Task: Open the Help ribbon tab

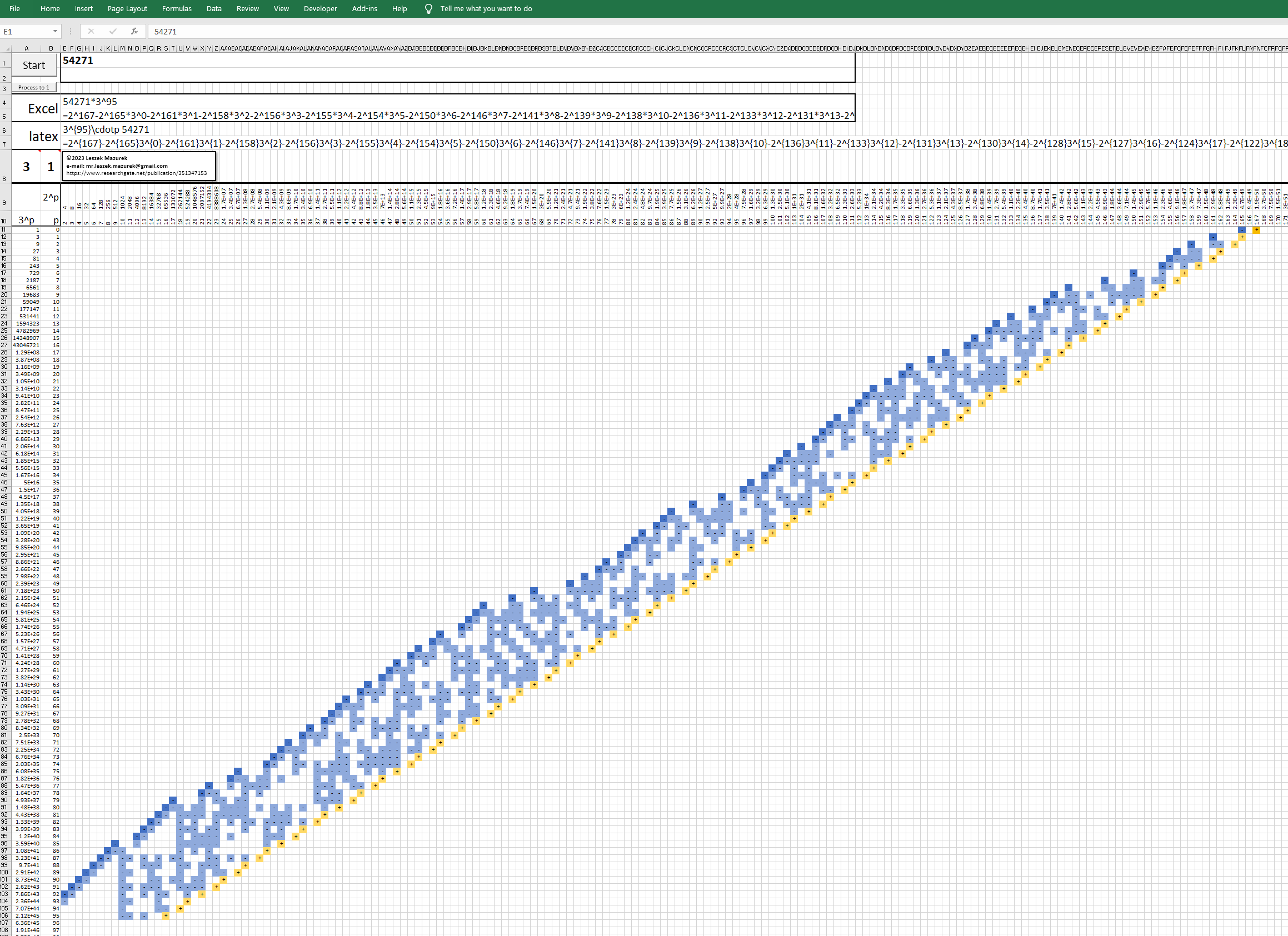Action: [x=399, y=8]
